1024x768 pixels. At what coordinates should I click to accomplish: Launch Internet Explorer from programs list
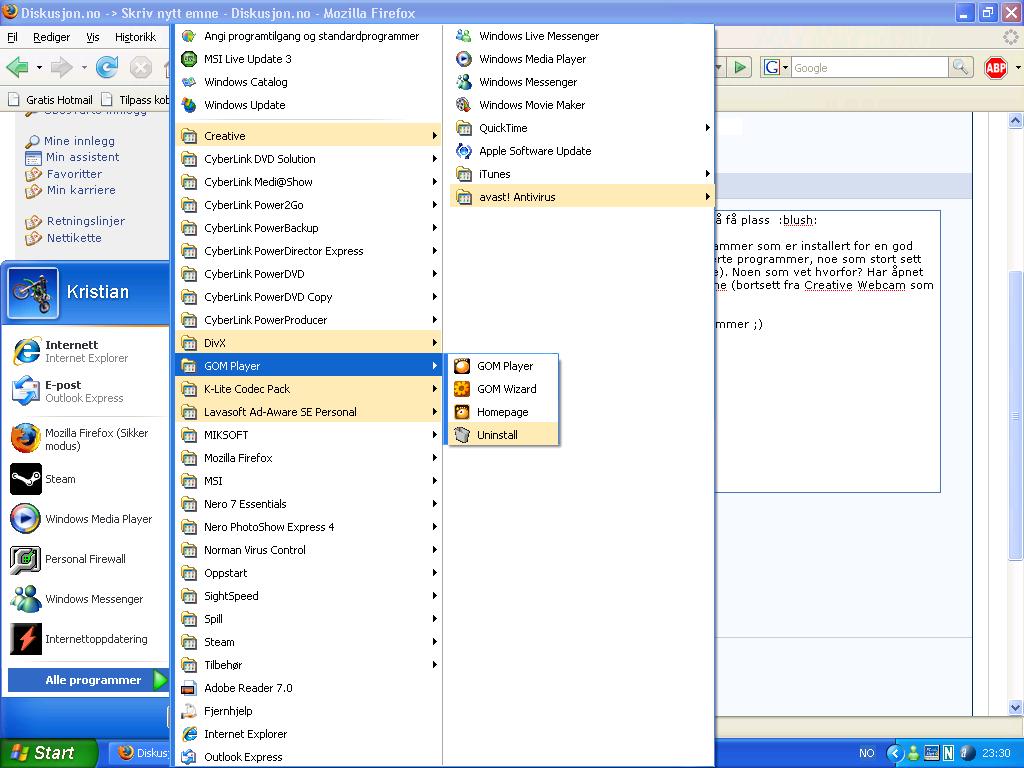308,734
